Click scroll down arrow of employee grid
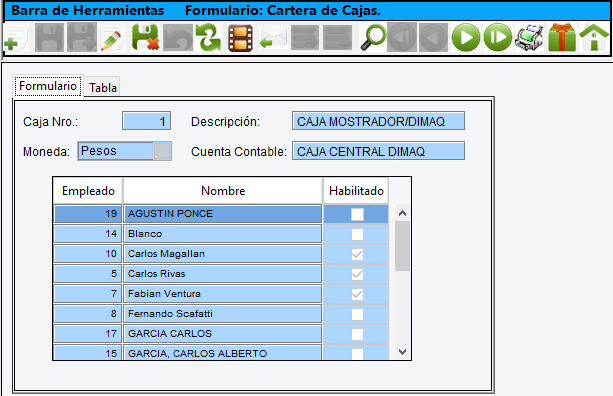Image resolution: width=613 pixels, height=396 pixels. pos(402,352)
